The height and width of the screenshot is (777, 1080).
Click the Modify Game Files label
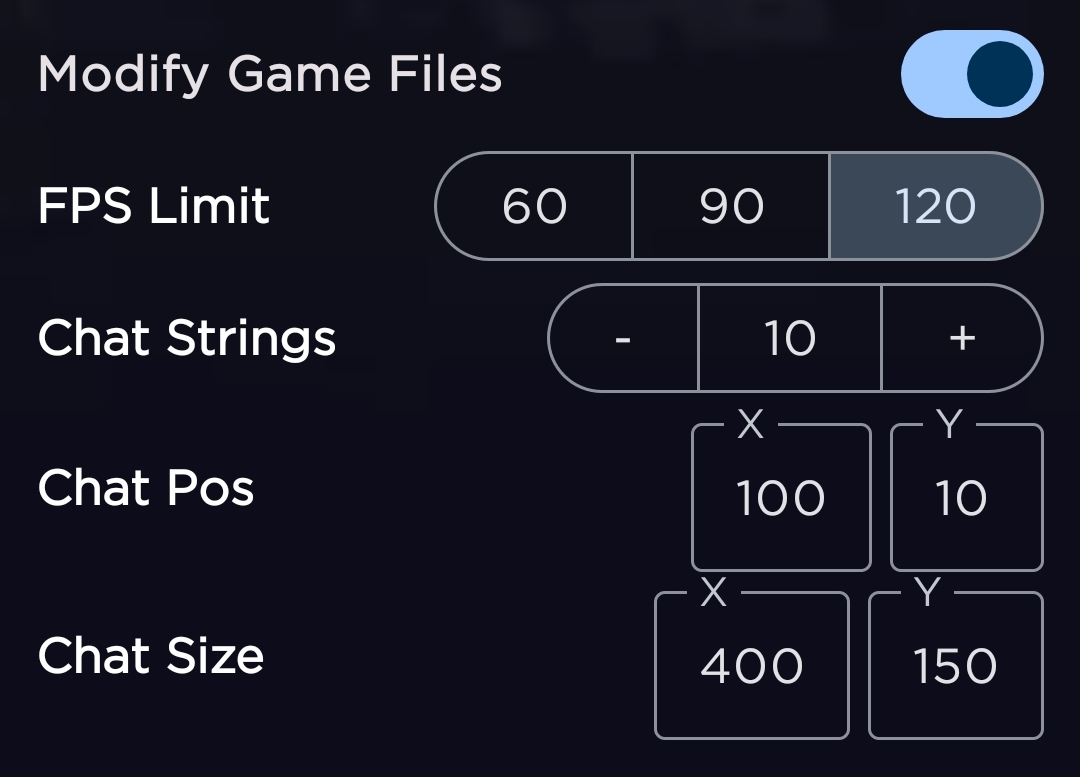click(270, 75)
